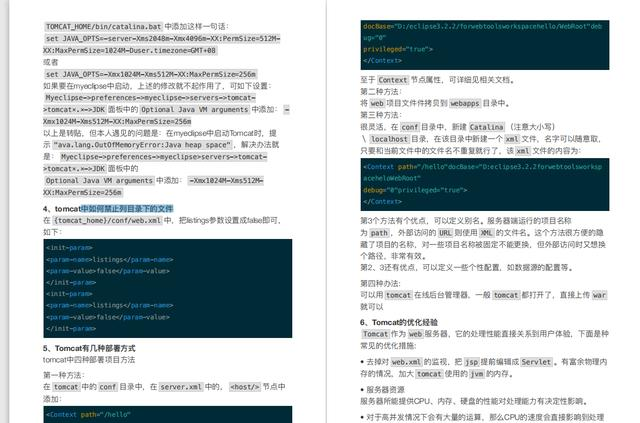Click heading 5、Tomcat有几种部署方式
This screenshot has height=423, width=640.
point(89,348)
